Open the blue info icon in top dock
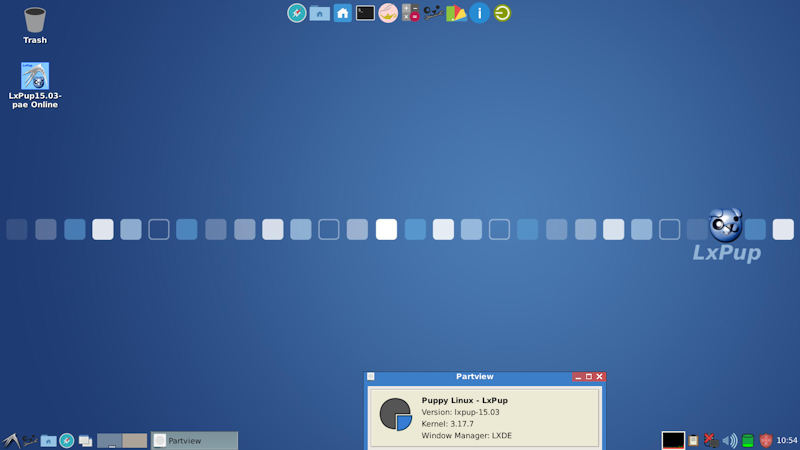The width and height of the screenshot is (800, 450). 479,13
